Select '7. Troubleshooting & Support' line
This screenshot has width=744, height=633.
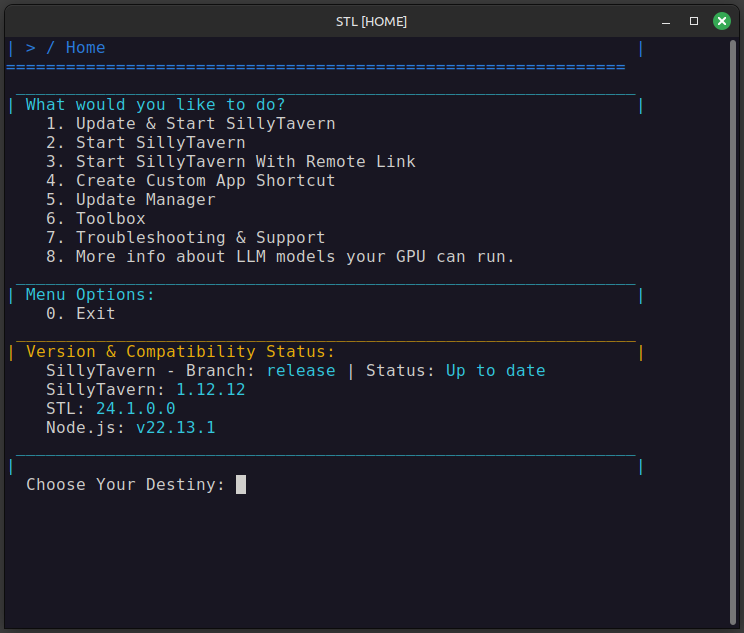coord(186,238)
